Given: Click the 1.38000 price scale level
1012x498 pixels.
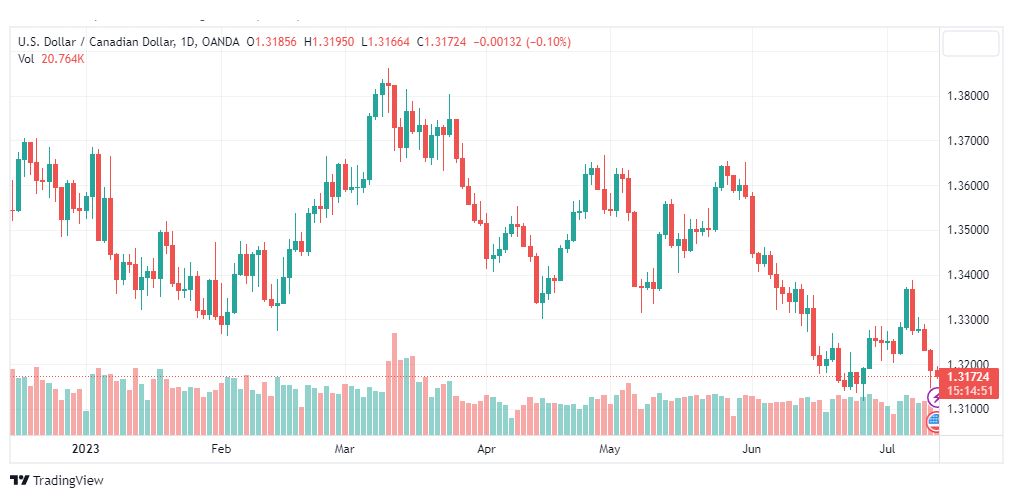Looking at the screenshot, I should pyautogui.click(x=967, y=97).
